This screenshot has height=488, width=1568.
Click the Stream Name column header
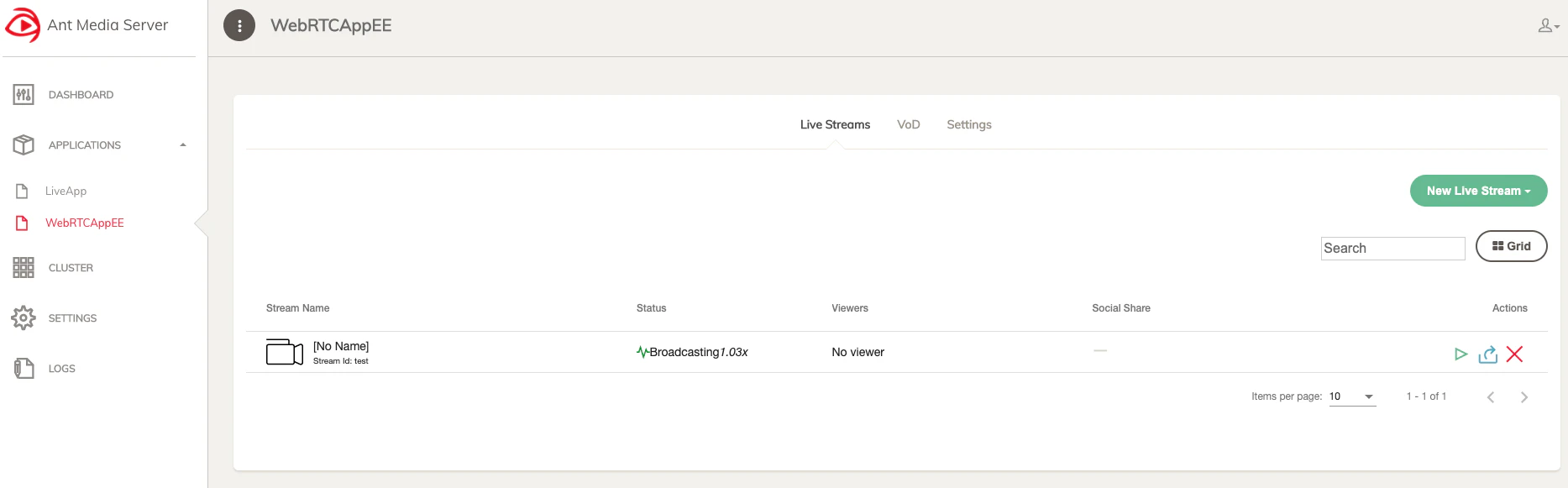pyautogui.click(x=297, y=308)
